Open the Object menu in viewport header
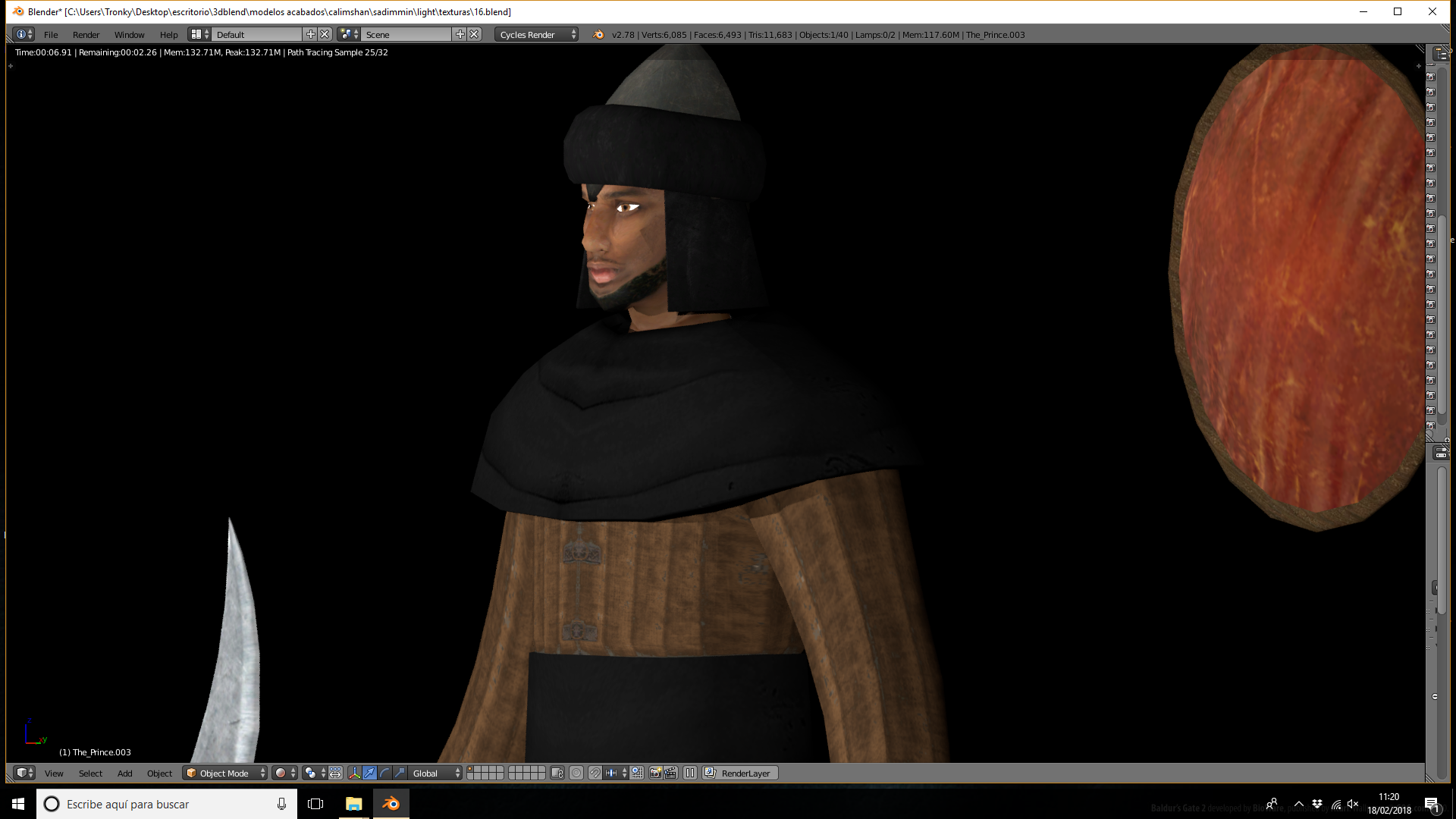Viewport: 1456px width, 819px height. [159, 773]
